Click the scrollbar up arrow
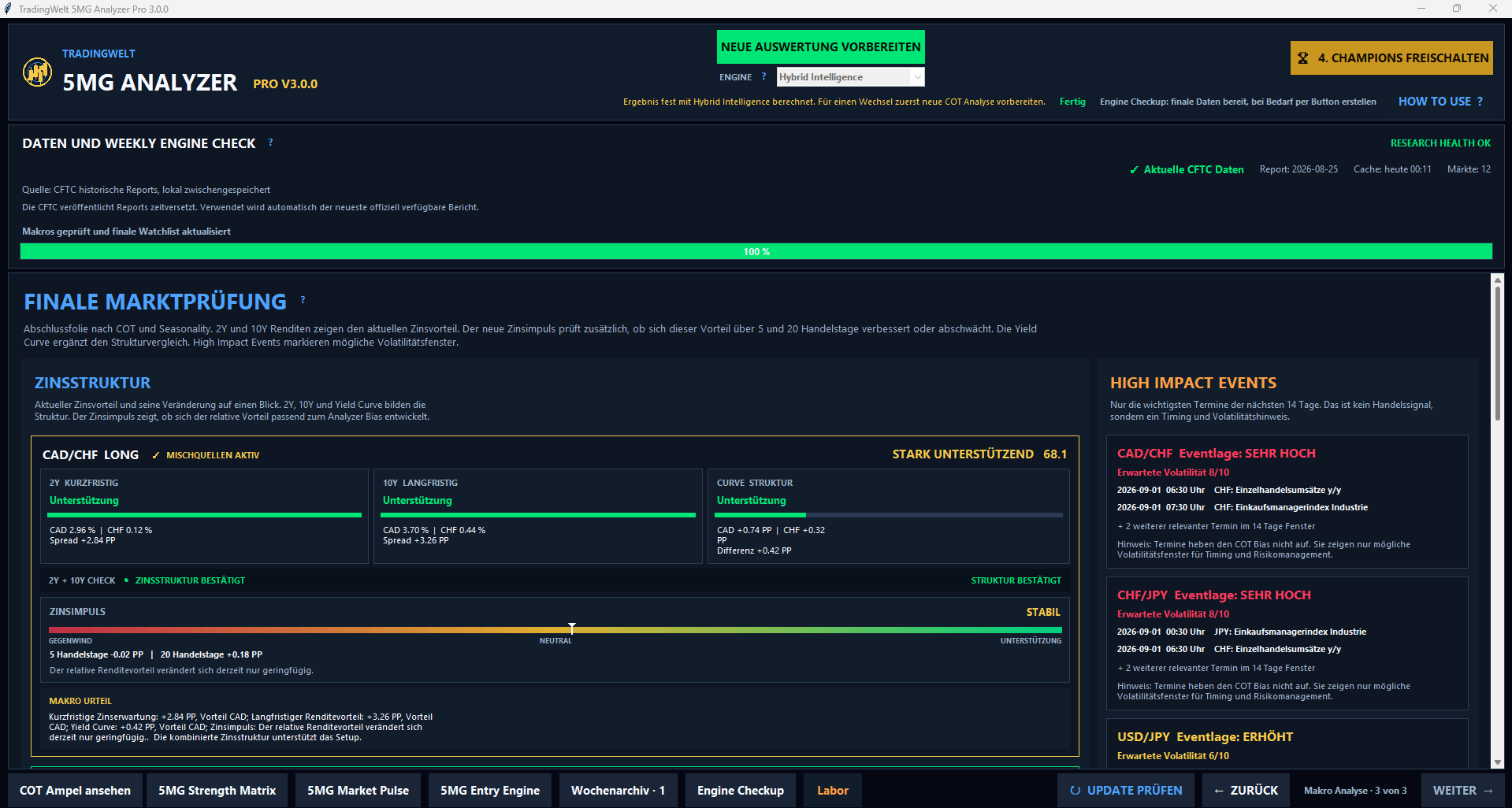The image size is (1512, 808). 1497,280
